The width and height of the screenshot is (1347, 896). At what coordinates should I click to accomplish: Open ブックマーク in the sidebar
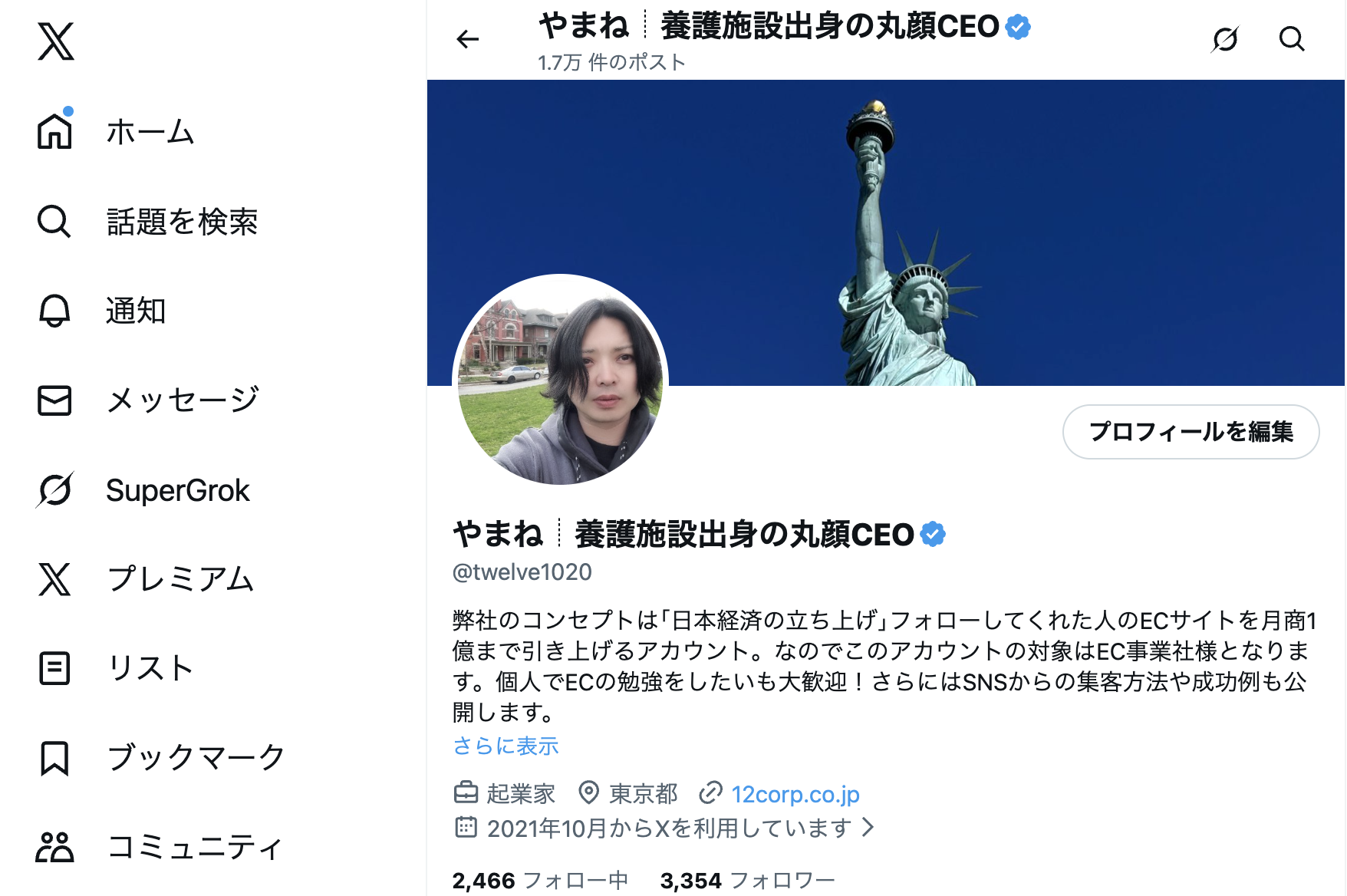tap(161, 757)
